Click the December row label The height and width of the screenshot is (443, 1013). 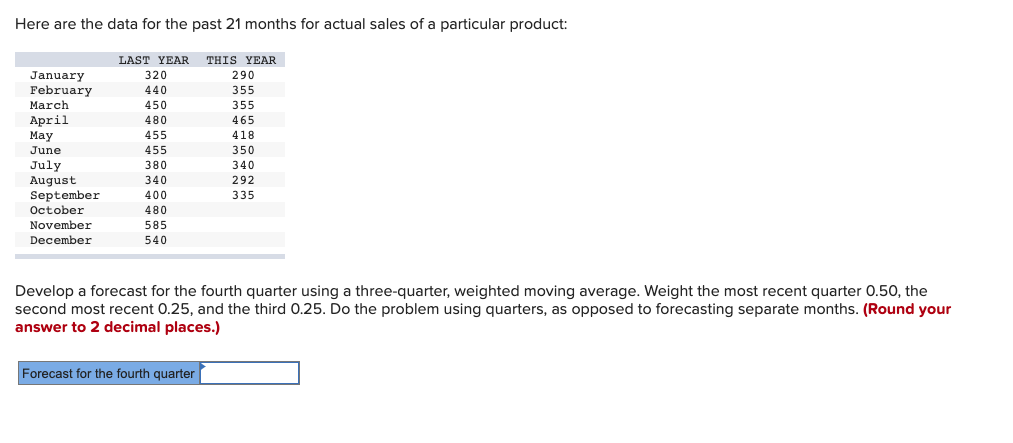click(60, 240)
